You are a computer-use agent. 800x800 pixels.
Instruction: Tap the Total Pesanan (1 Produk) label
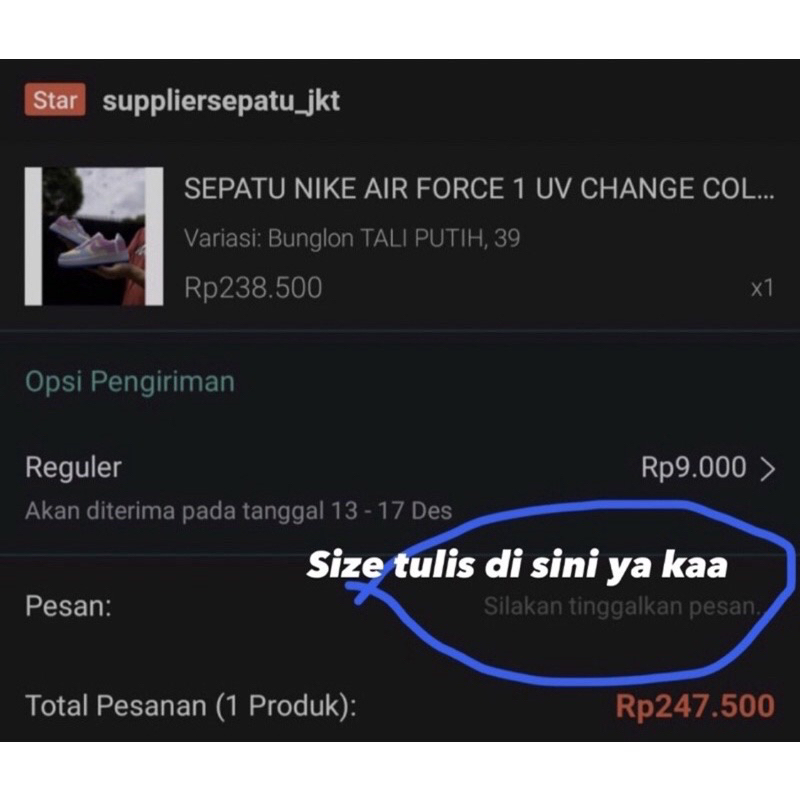[x=191, y=706]
